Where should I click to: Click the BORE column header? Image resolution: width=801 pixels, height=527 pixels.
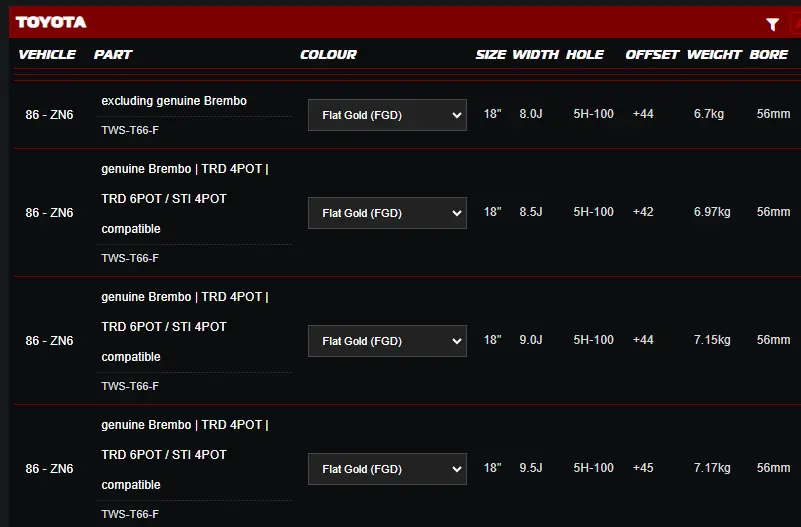tap(769, 55)
